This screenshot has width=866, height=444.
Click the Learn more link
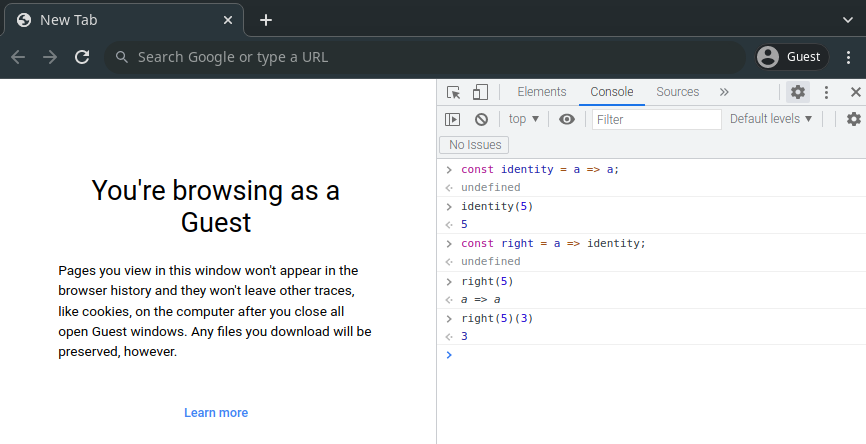(x=216, y=413)
